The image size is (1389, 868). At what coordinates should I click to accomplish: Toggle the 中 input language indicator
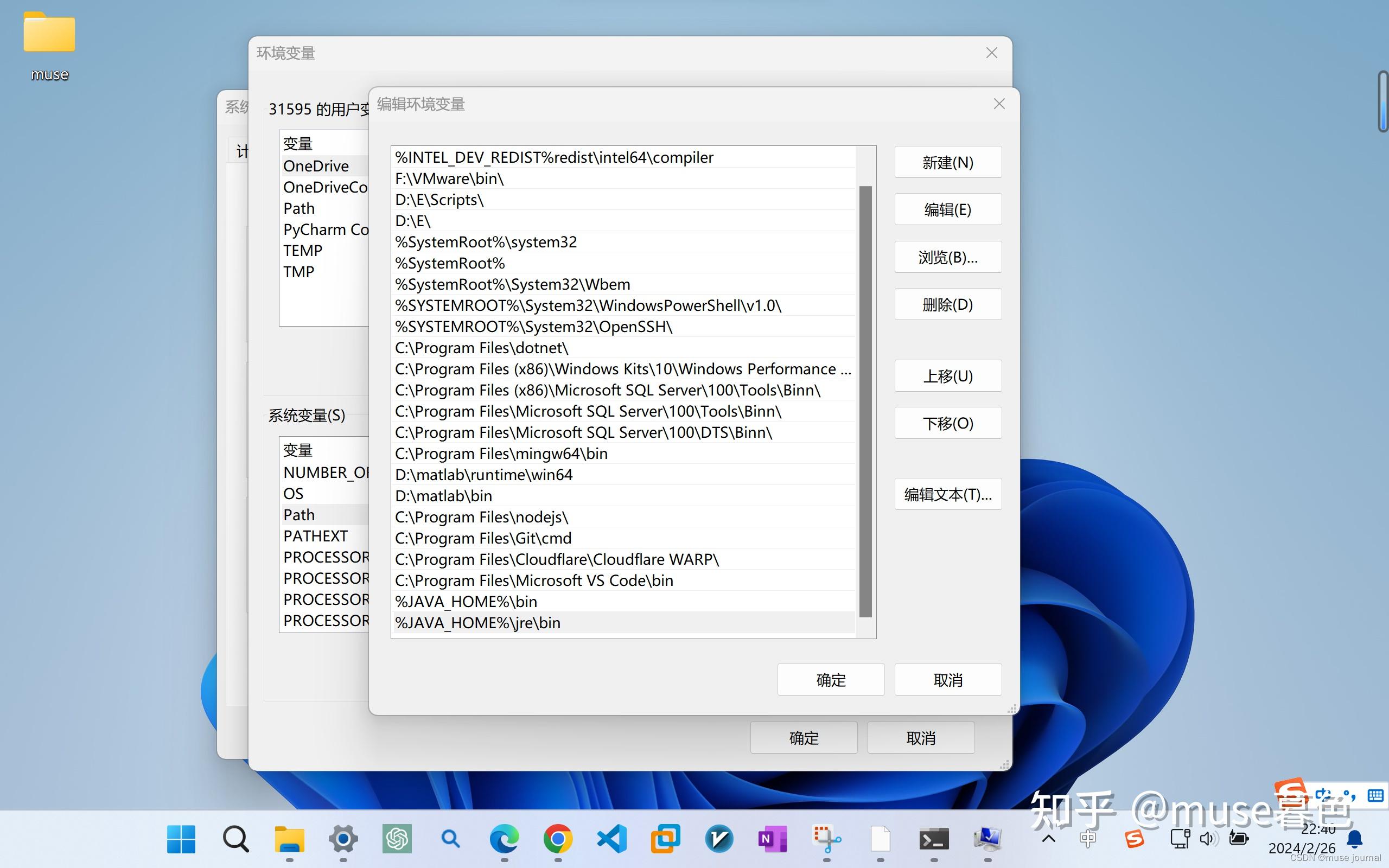[x=1089, y=839]
